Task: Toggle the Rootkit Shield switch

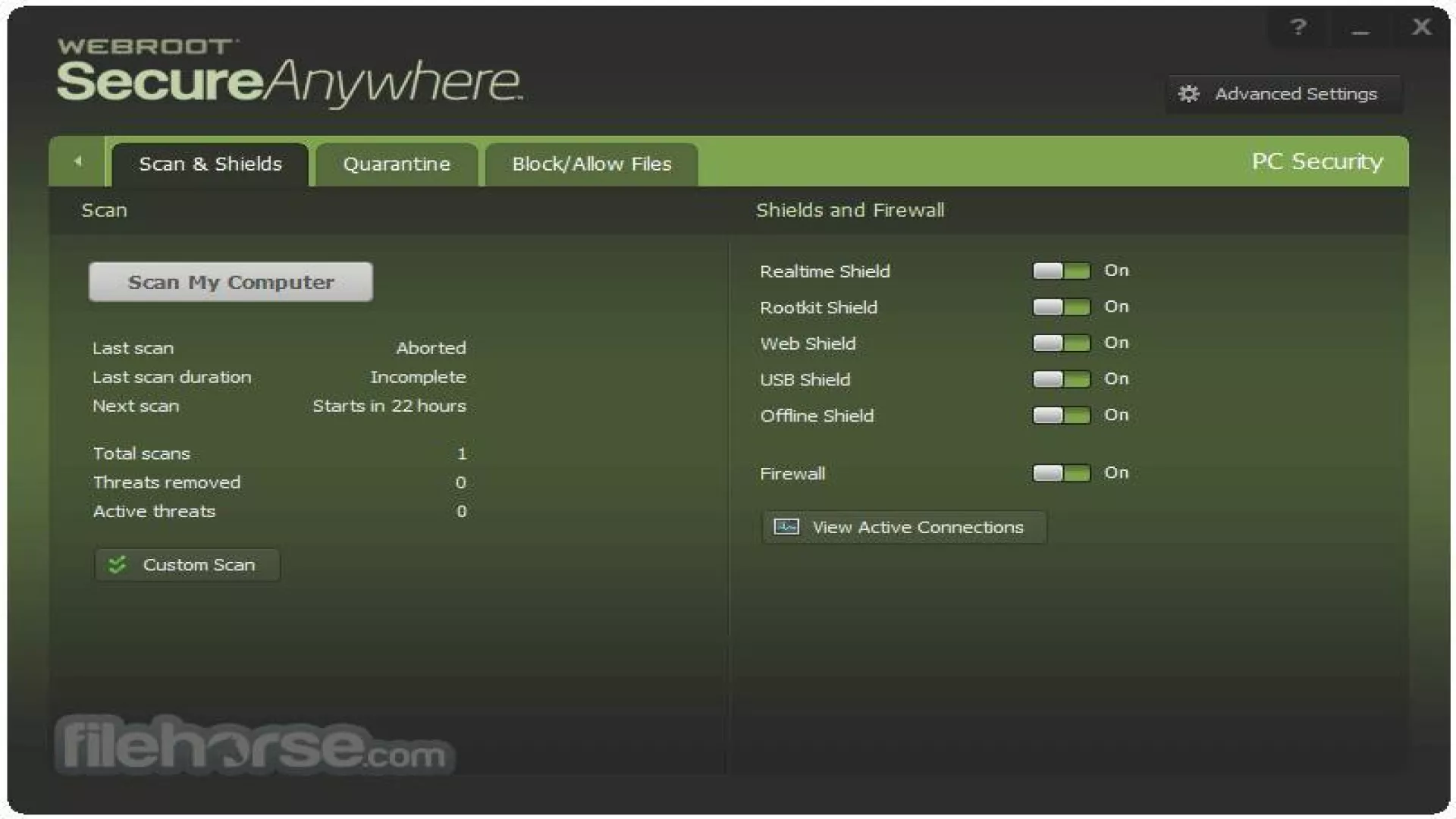Action: [1061, 307]
